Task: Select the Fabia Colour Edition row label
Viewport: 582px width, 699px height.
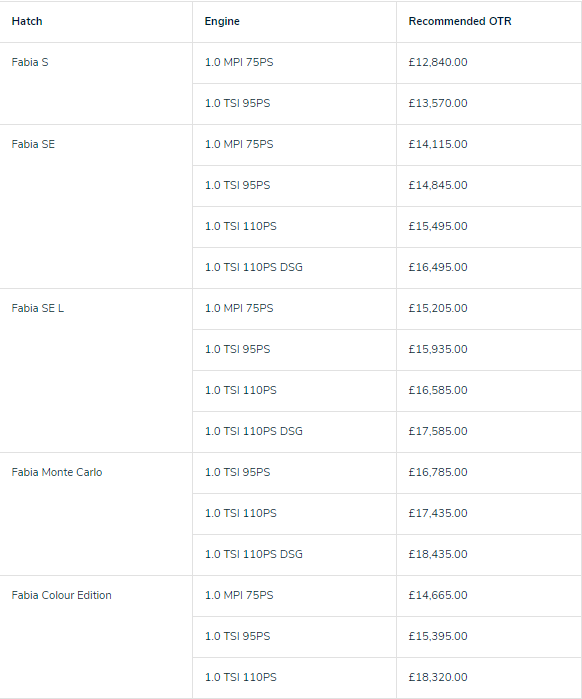Action: pos(61,596)
